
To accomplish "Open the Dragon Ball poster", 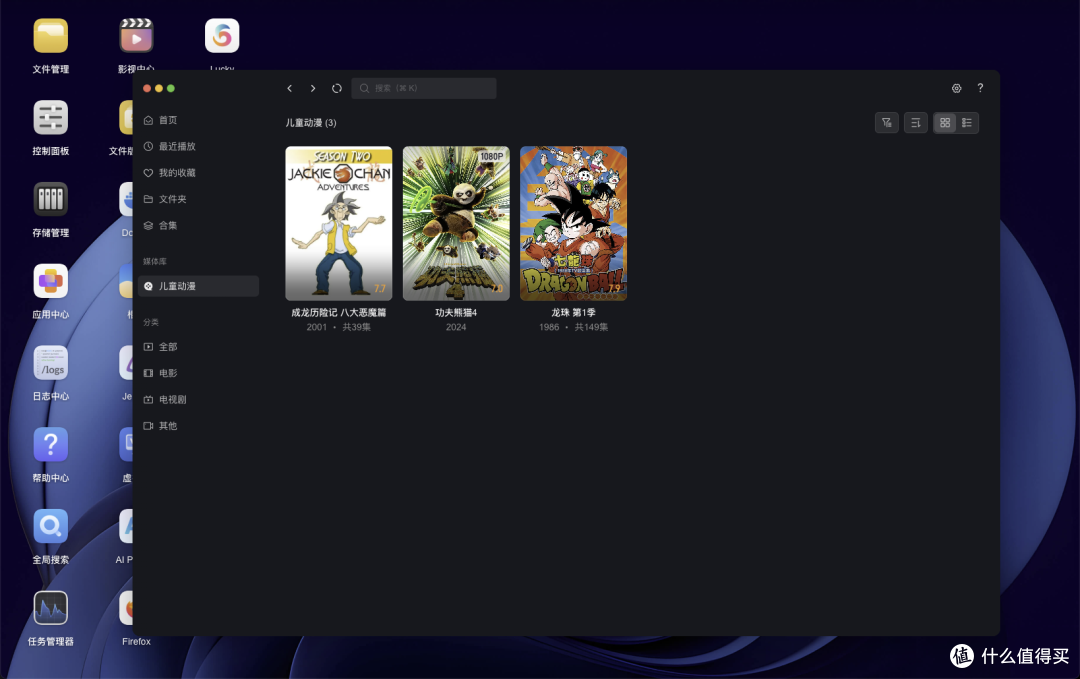I will click(x=573, y=223).
